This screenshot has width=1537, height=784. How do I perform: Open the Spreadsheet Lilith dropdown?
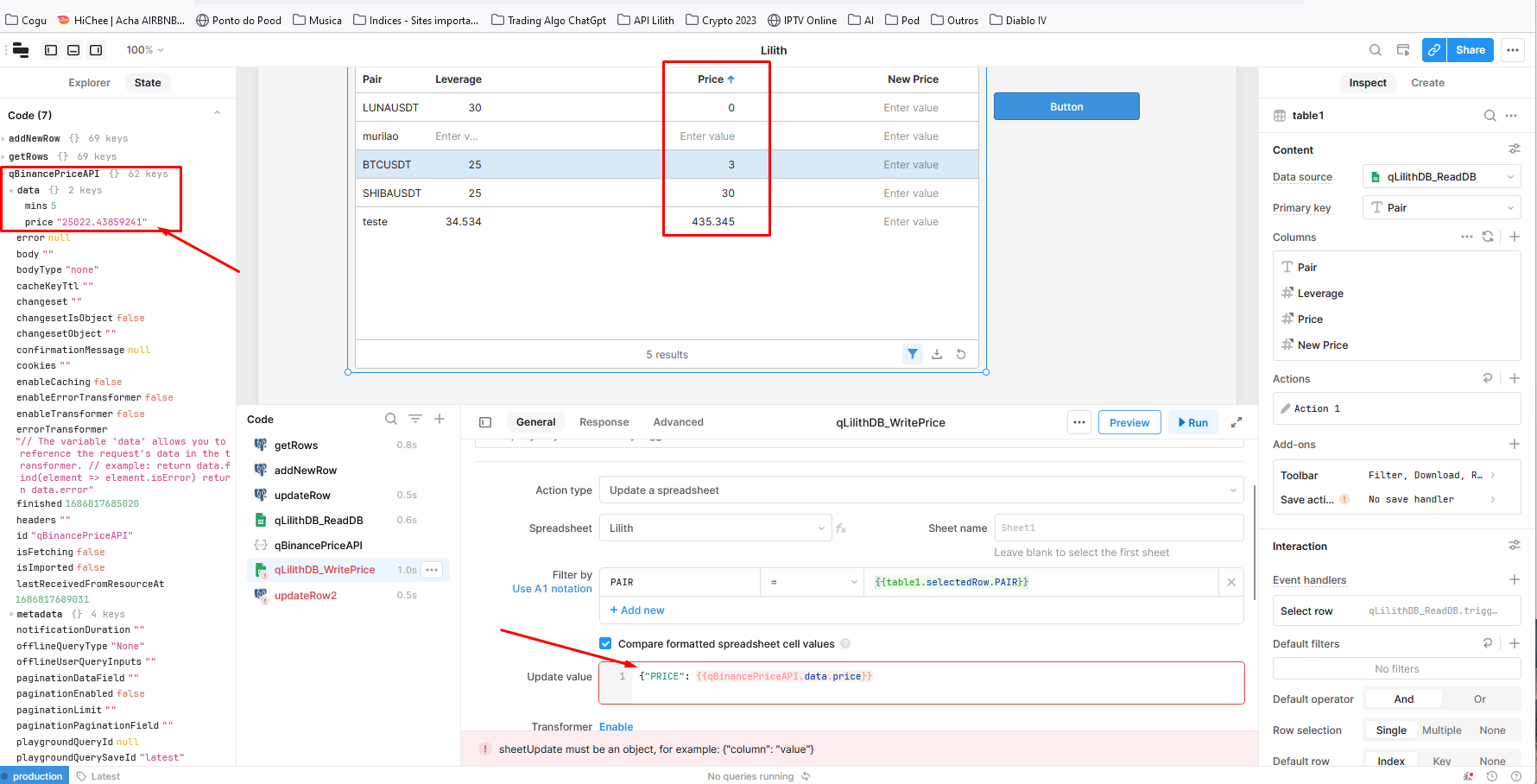click(x=716, y=528)
